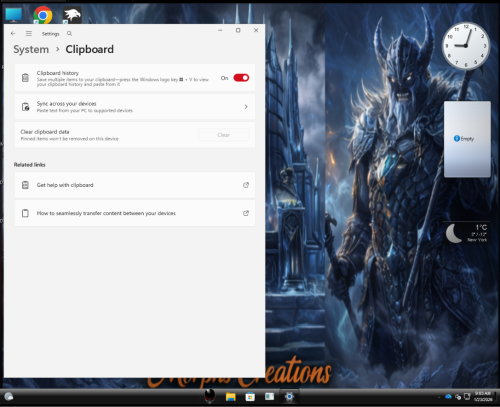Minimize the Settings window
This screenshot has height=407, width=500.
coord(220,30)
